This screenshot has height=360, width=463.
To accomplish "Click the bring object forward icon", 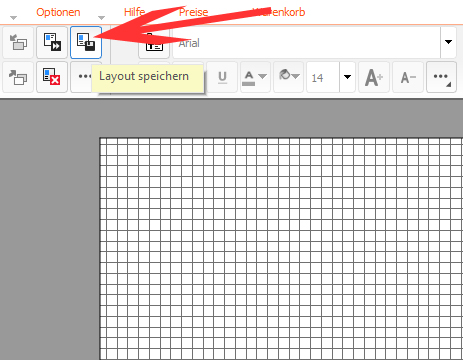I will [x=18, y=77].
